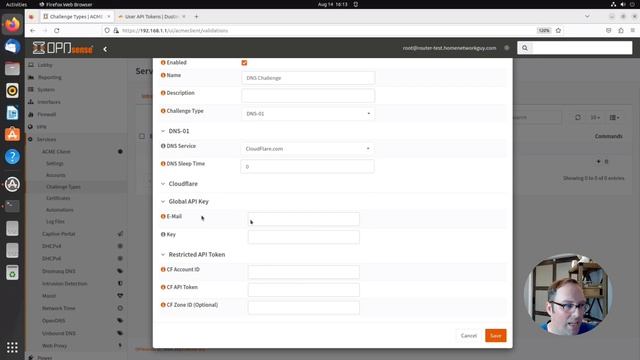Click the CF API Token field
Image resolution: width=640 pixels, height=360 pixels.
[304, 290]
